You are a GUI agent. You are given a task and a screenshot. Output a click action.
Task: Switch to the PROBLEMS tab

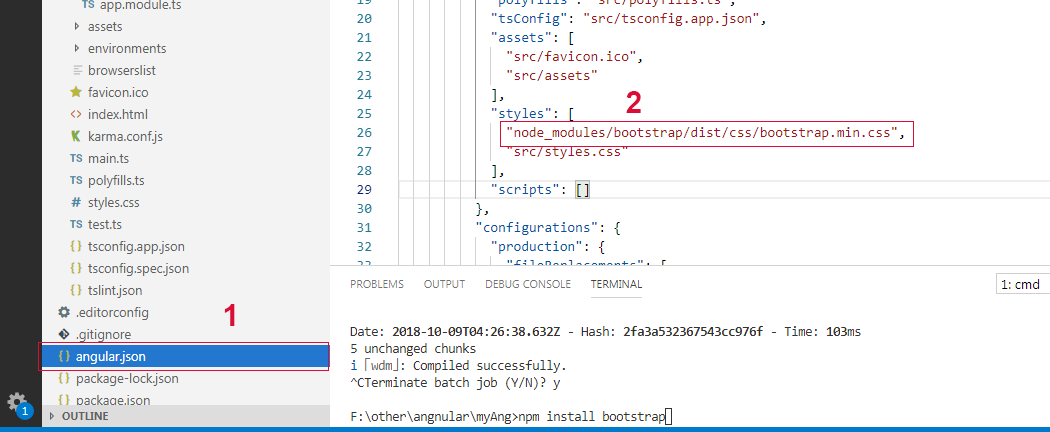(377, 284)
